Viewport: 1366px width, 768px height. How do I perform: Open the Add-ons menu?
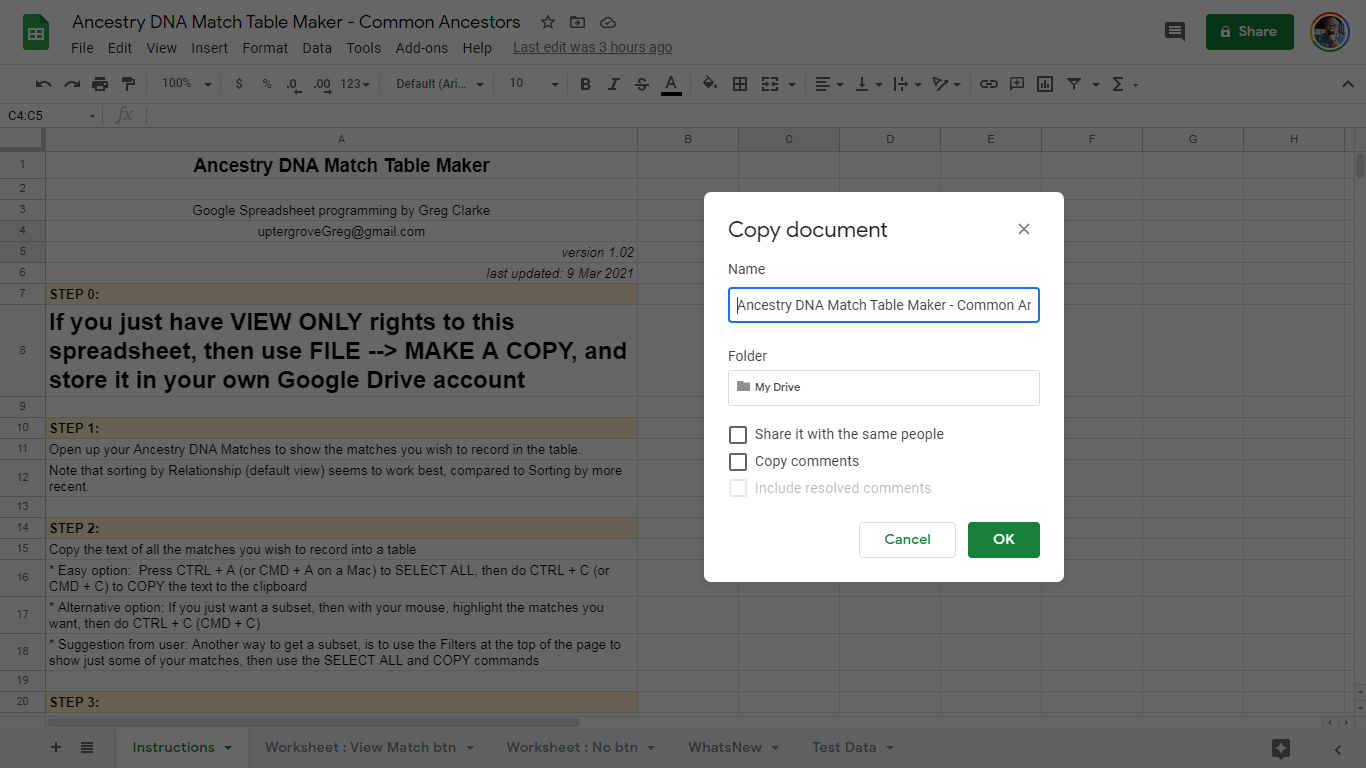coord(422,48)
